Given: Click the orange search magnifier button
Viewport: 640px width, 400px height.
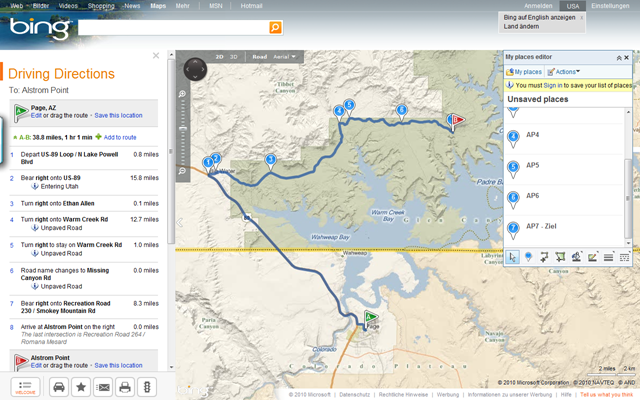Looking at the screenshot, I should pyautogui.click(x=275, y=28).
